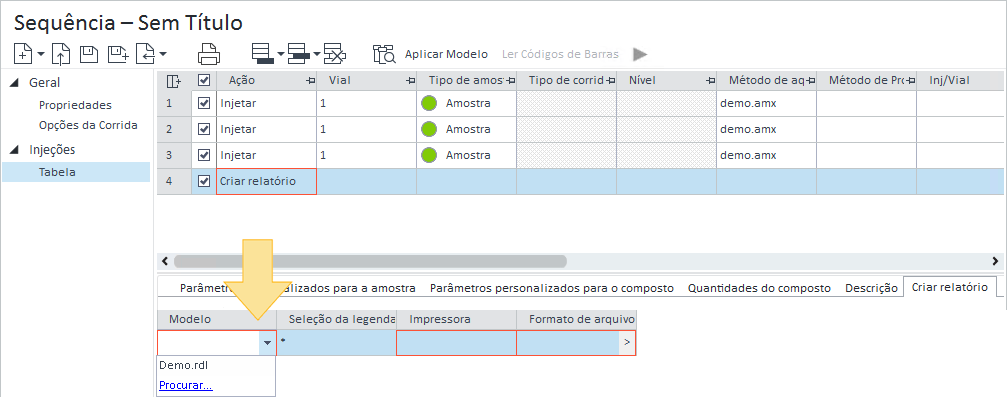Collapse the Geral tree section
The image size is (1007, 397).
click(x=15, y=83)
